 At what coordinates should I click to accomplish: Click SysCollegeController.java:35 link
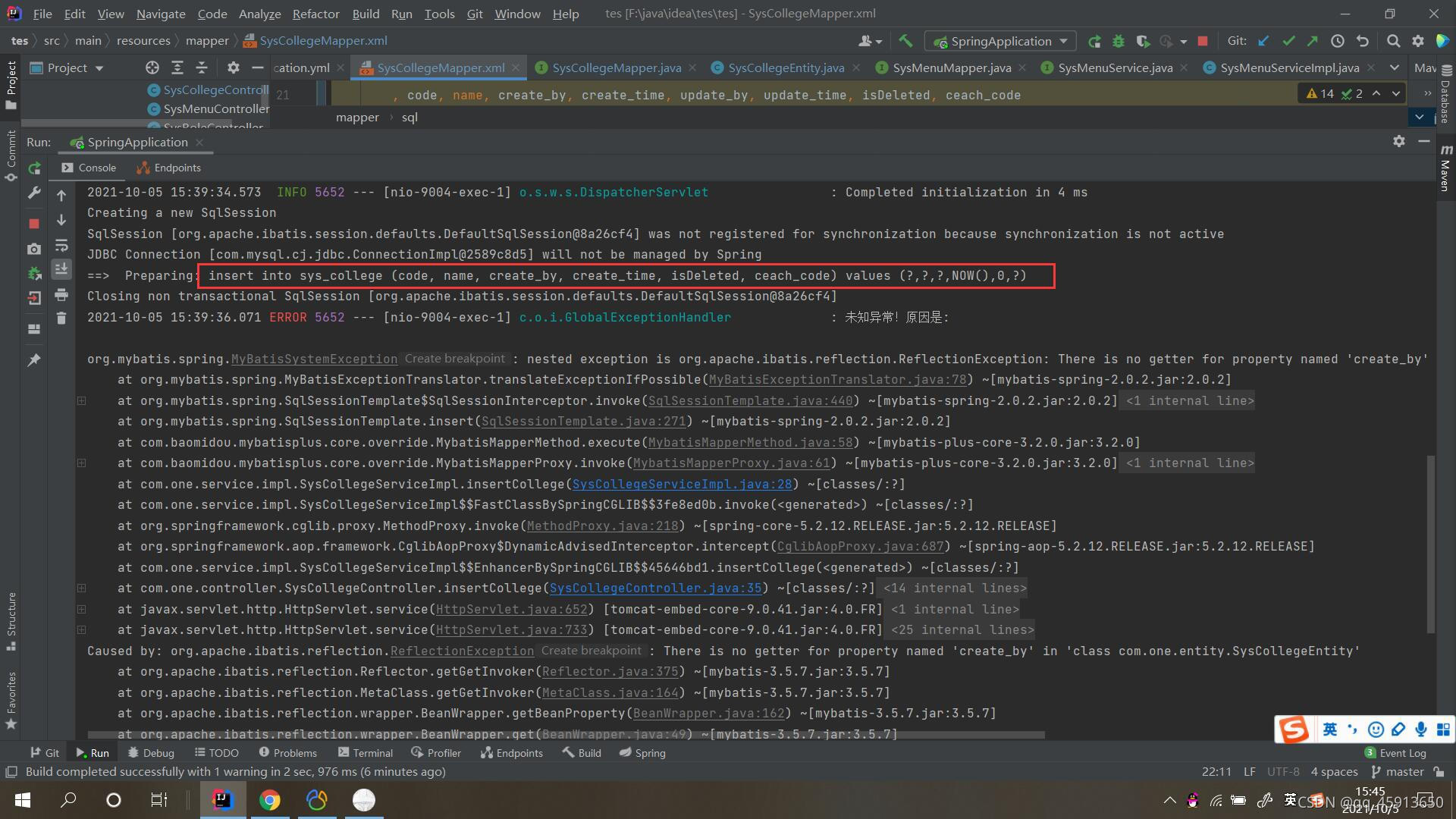tap(655, 588)
